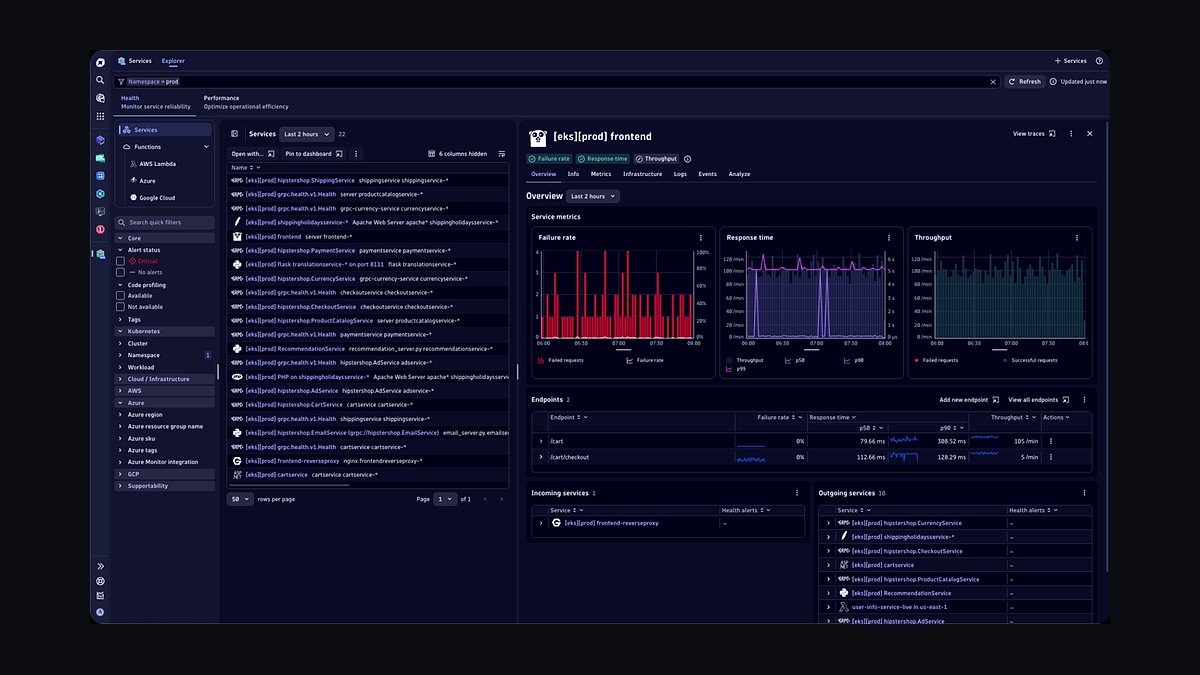Check the Not available code profiling checkbox
Image resolution: width=1200 pixels, height=675 pixels.
tap(121, 307)
